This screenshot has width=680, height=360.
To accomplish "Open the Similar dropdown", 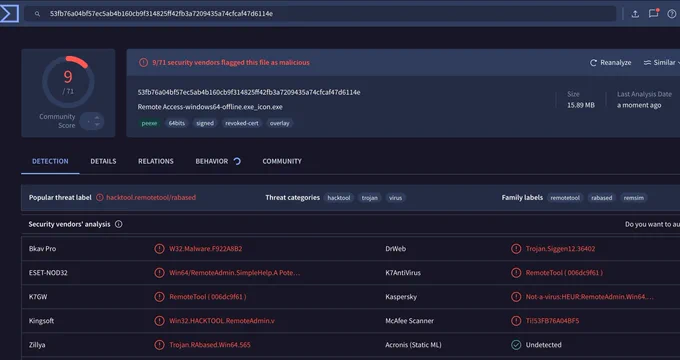I will click(661, 62).
